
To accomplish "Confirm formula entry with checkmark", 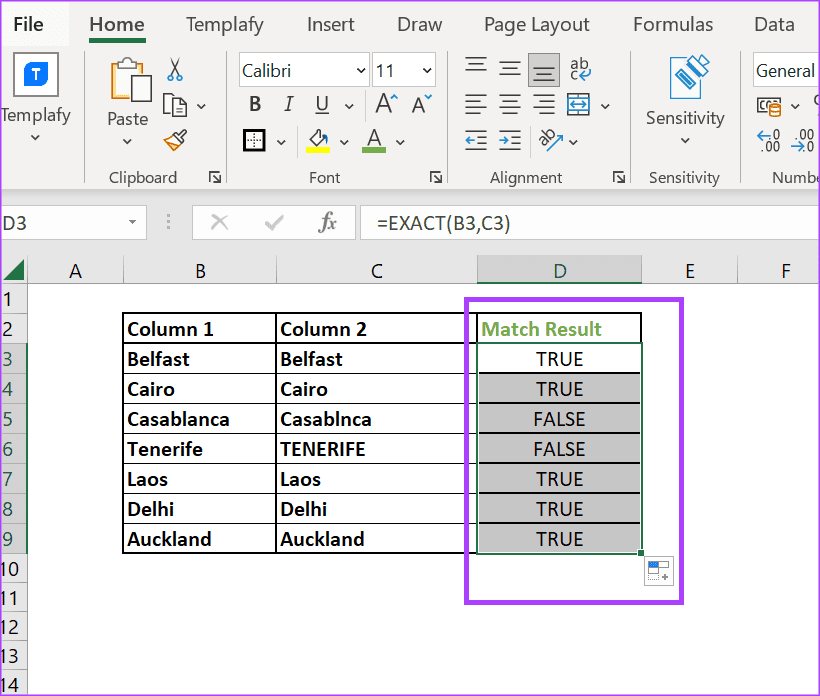I will [x=274, y=223].
